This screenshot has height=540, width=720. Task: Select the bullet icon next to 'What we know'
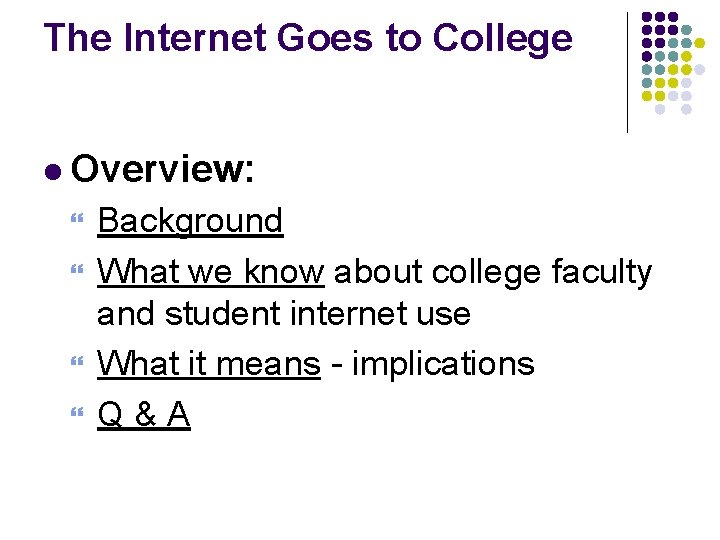[80, 272]
